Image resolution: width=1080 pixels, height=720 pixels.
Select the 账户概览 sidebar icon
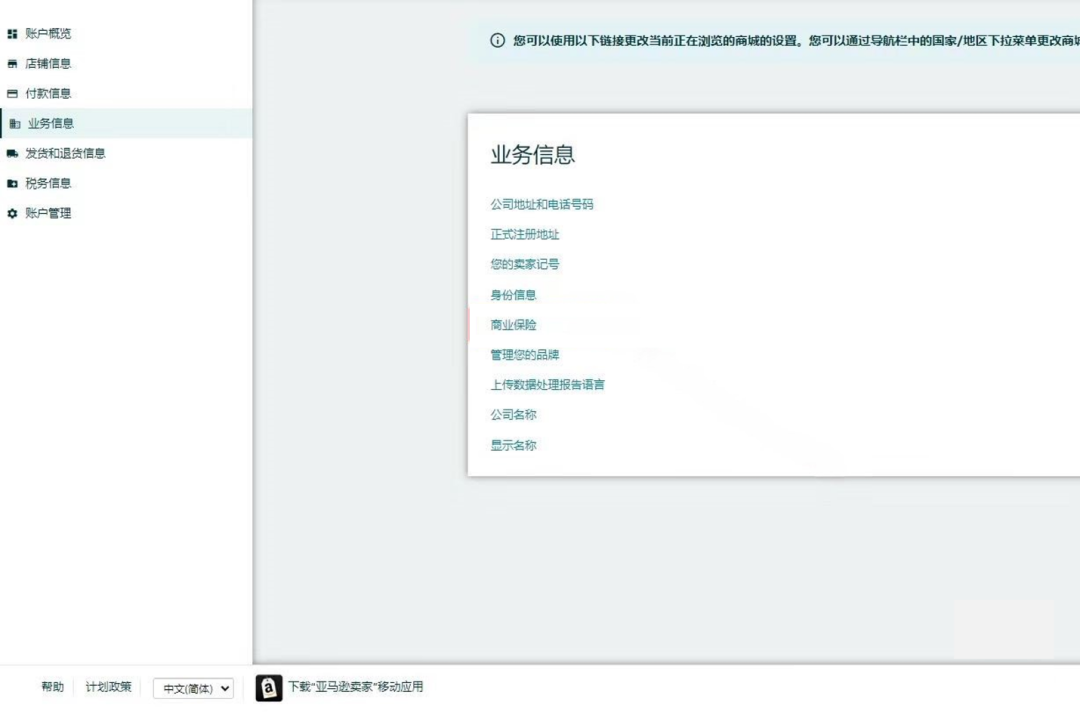pyautogui.click(x=11, y=33)
